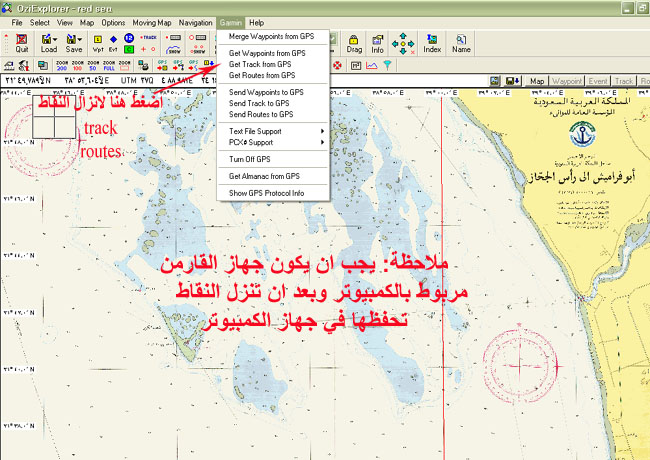Viewport: 650px width, 460px height.
Task: Choose Send Track to GPS
Action: pos(273,103)
